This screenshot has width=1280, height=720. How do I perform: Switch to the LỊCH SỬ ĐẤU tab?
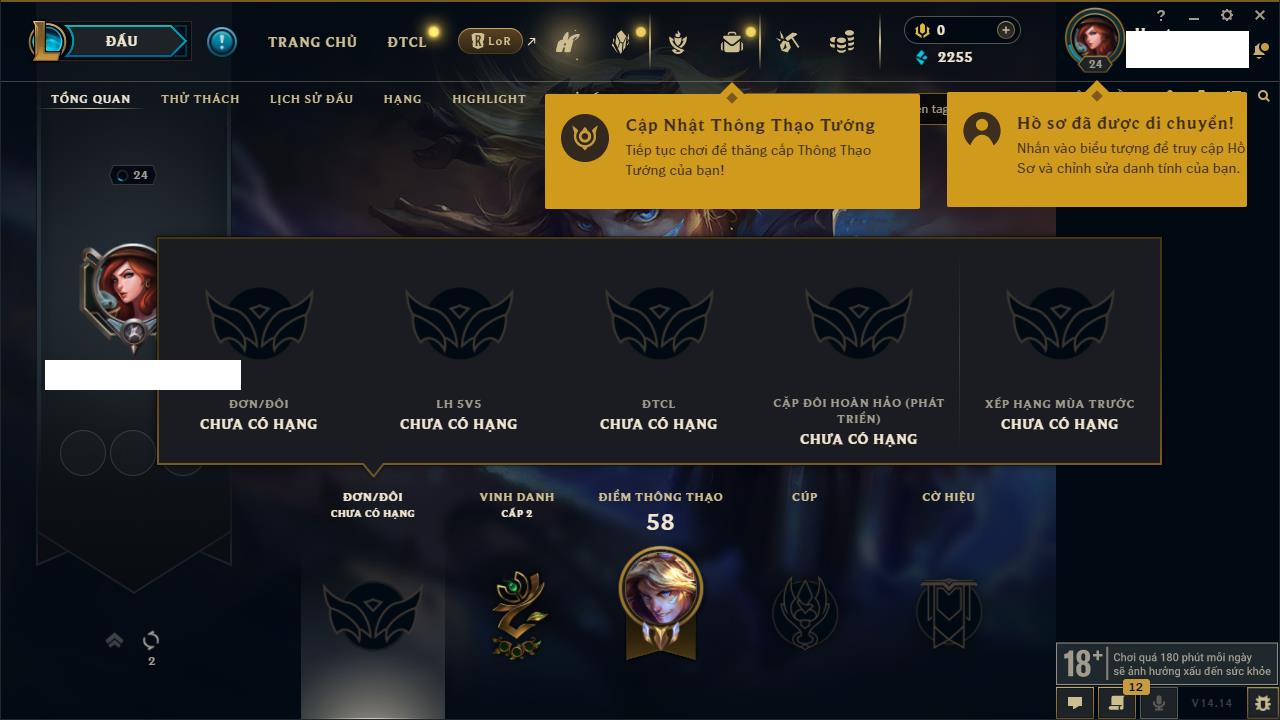[x=311, y=99]
